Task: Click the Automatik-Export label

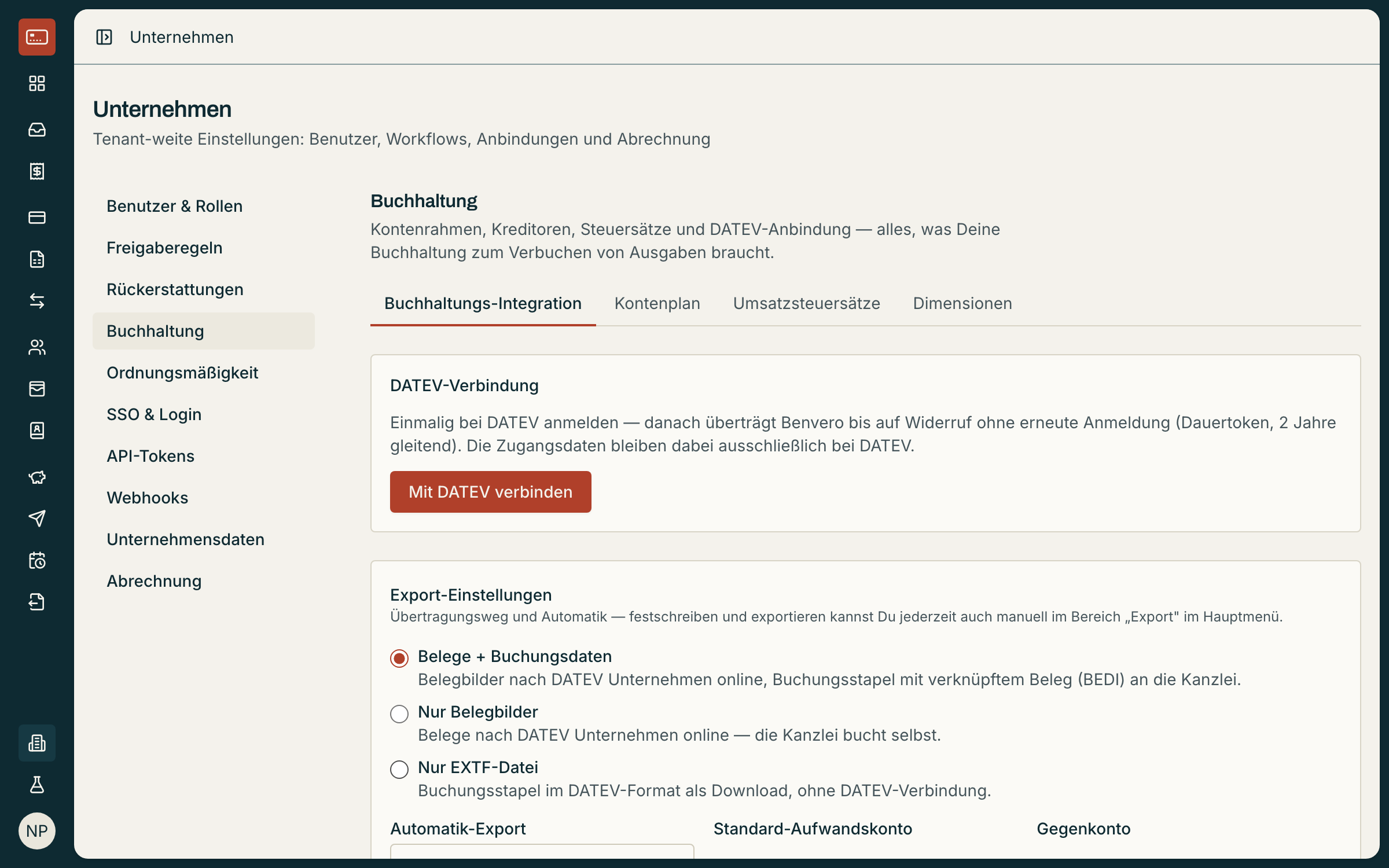Action: 458,829
